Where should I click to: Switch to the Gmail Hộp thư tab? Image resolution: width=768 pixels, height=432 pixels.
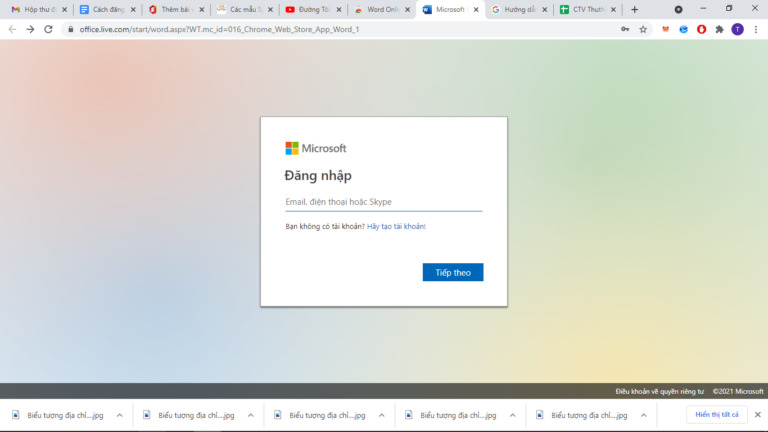pyautogui.click(x=35, y=9)
